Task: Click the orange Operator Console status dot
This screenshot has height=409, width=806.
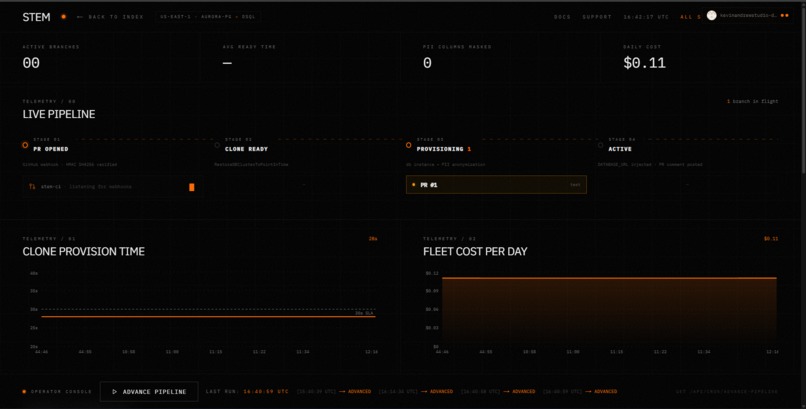Action: 24,392
